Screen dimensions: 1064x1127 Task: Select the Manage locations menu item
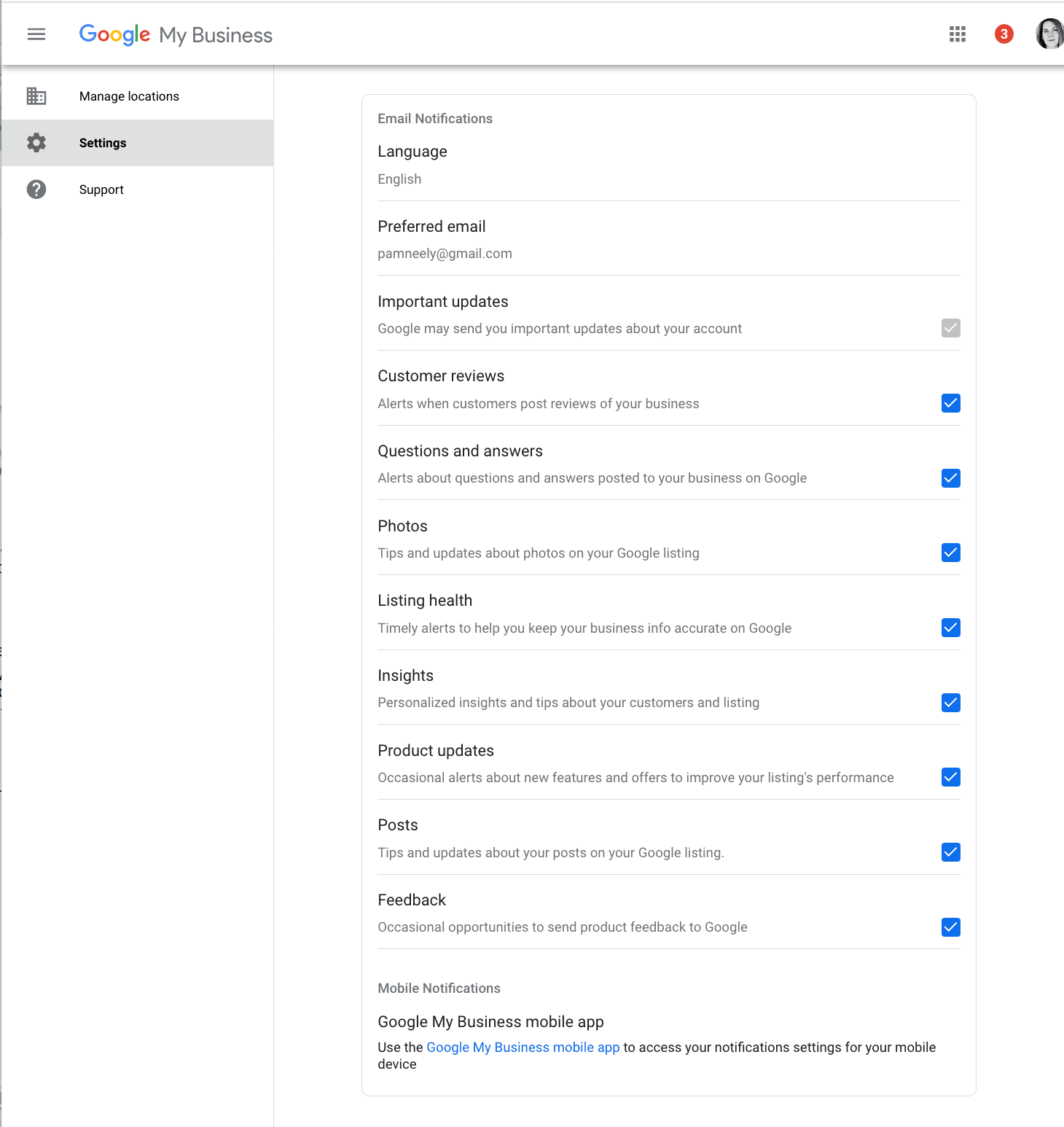(137, 96)
